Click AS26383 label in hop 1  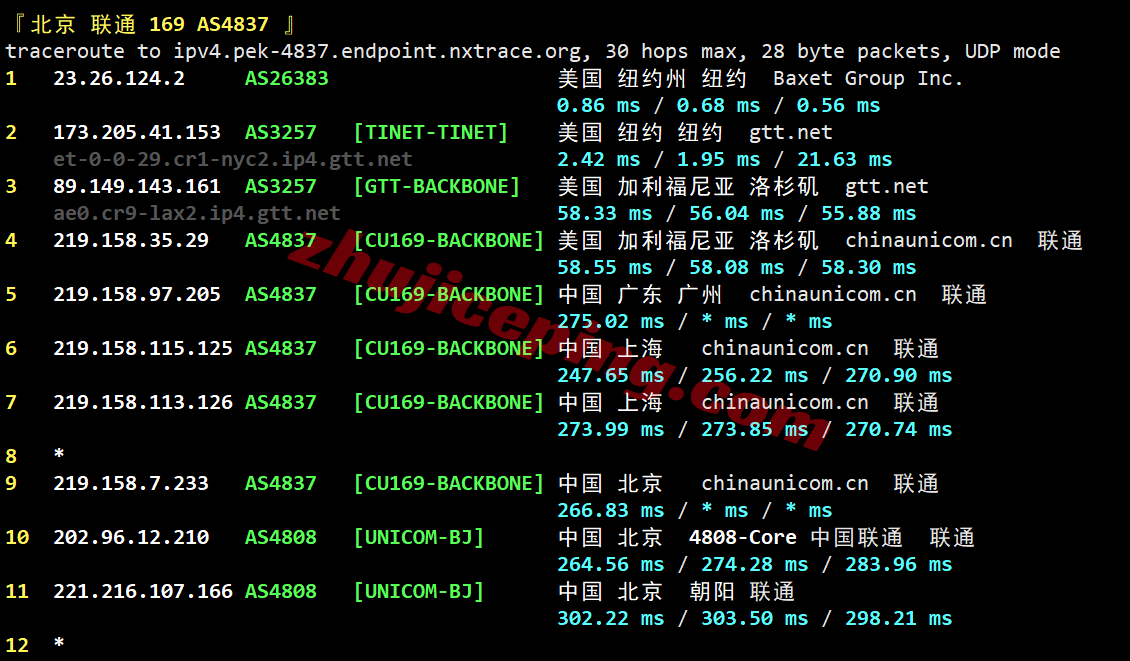(287, 79)
